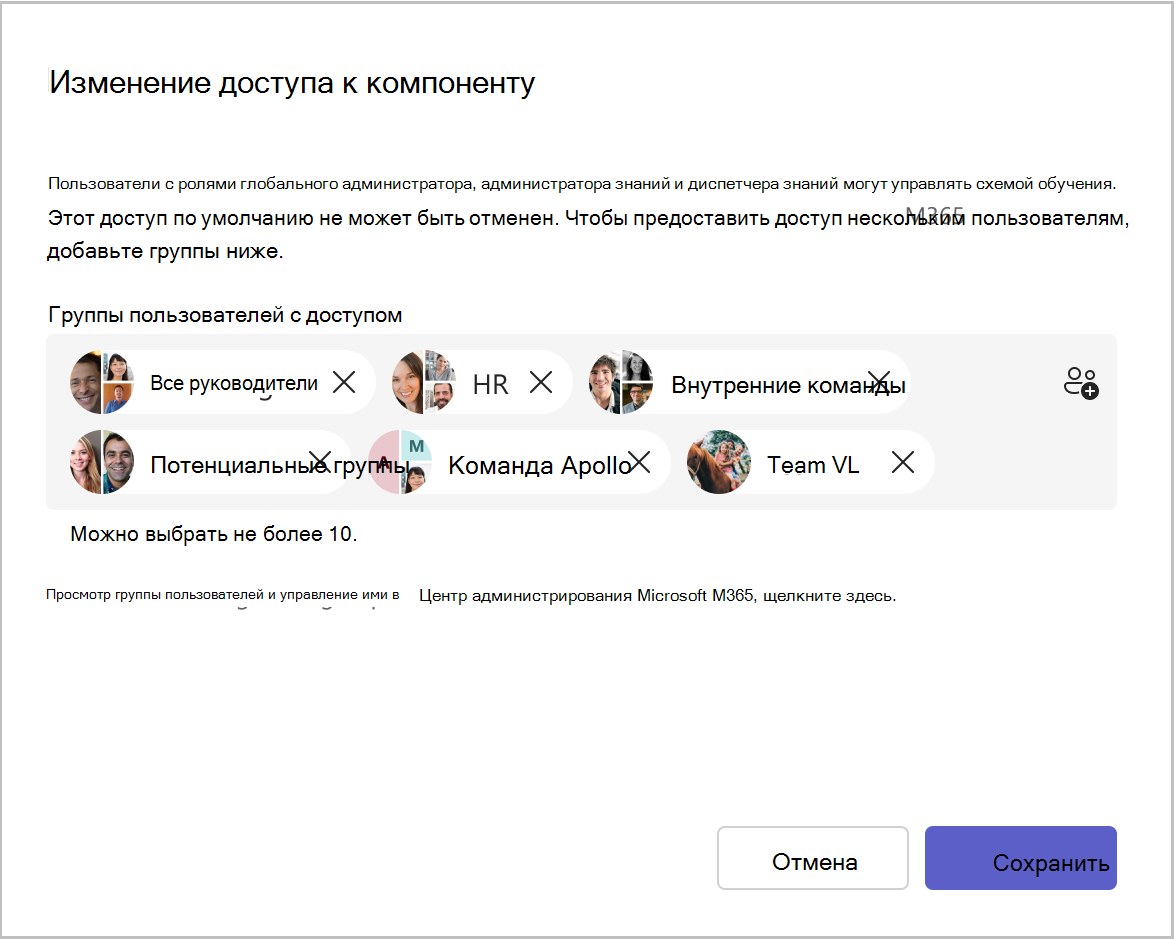
Task: Click the HR group avatar
Action: (x=424, y=382)
